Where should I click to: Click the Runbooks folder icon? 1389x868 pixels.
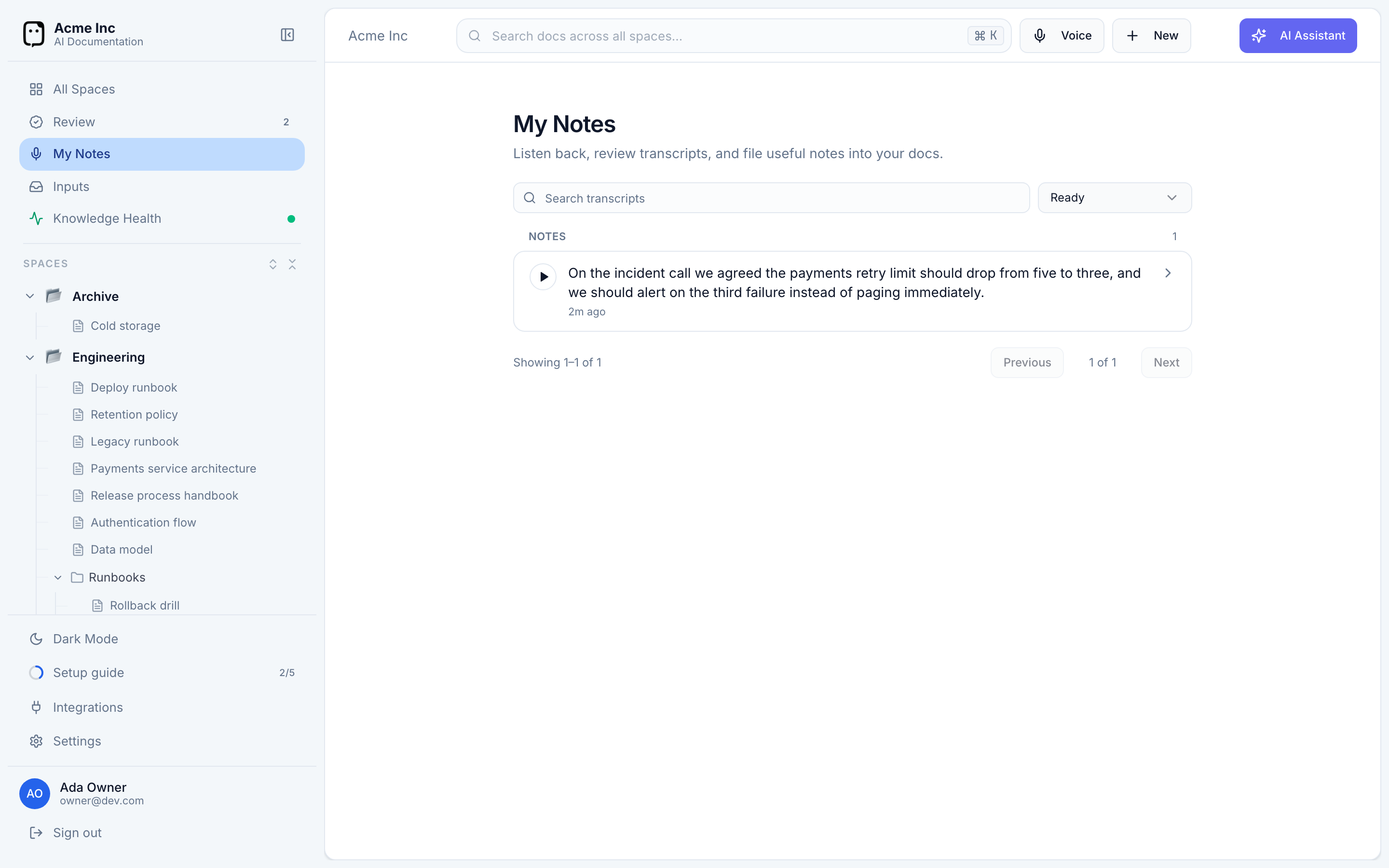(x=77, y=578)
